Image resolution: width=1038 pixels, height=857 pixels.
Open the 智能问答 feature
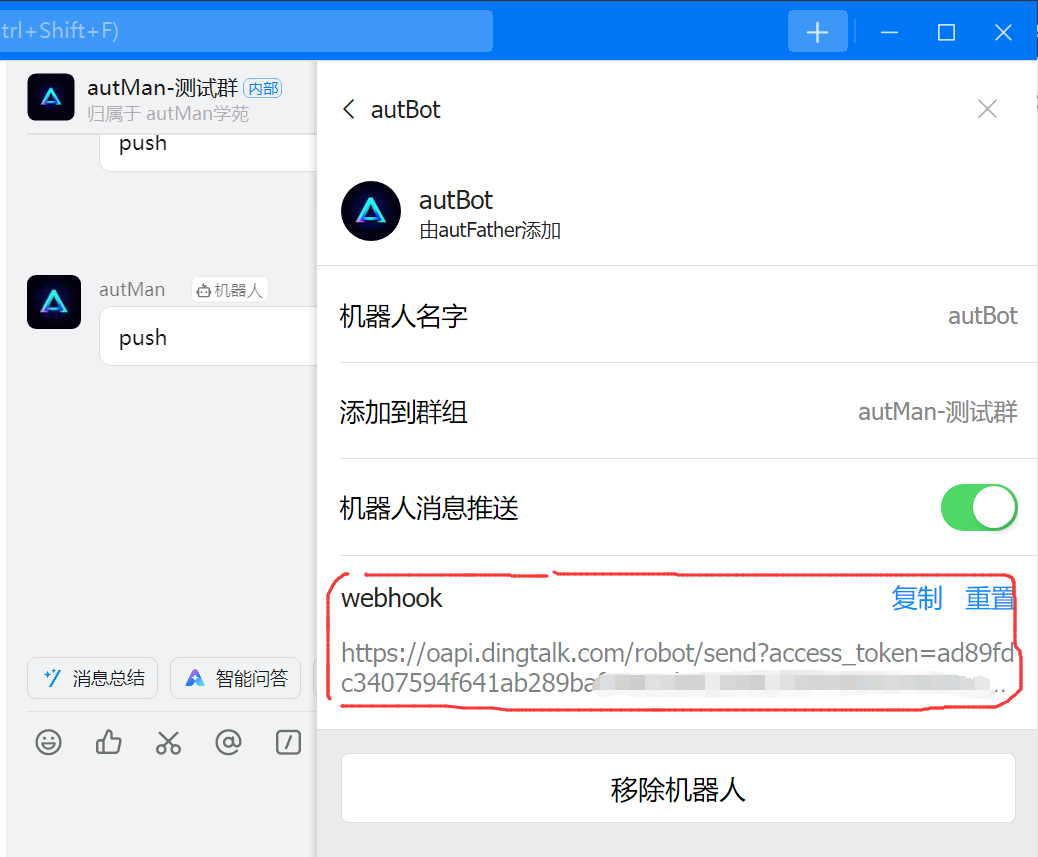point(236,678)
